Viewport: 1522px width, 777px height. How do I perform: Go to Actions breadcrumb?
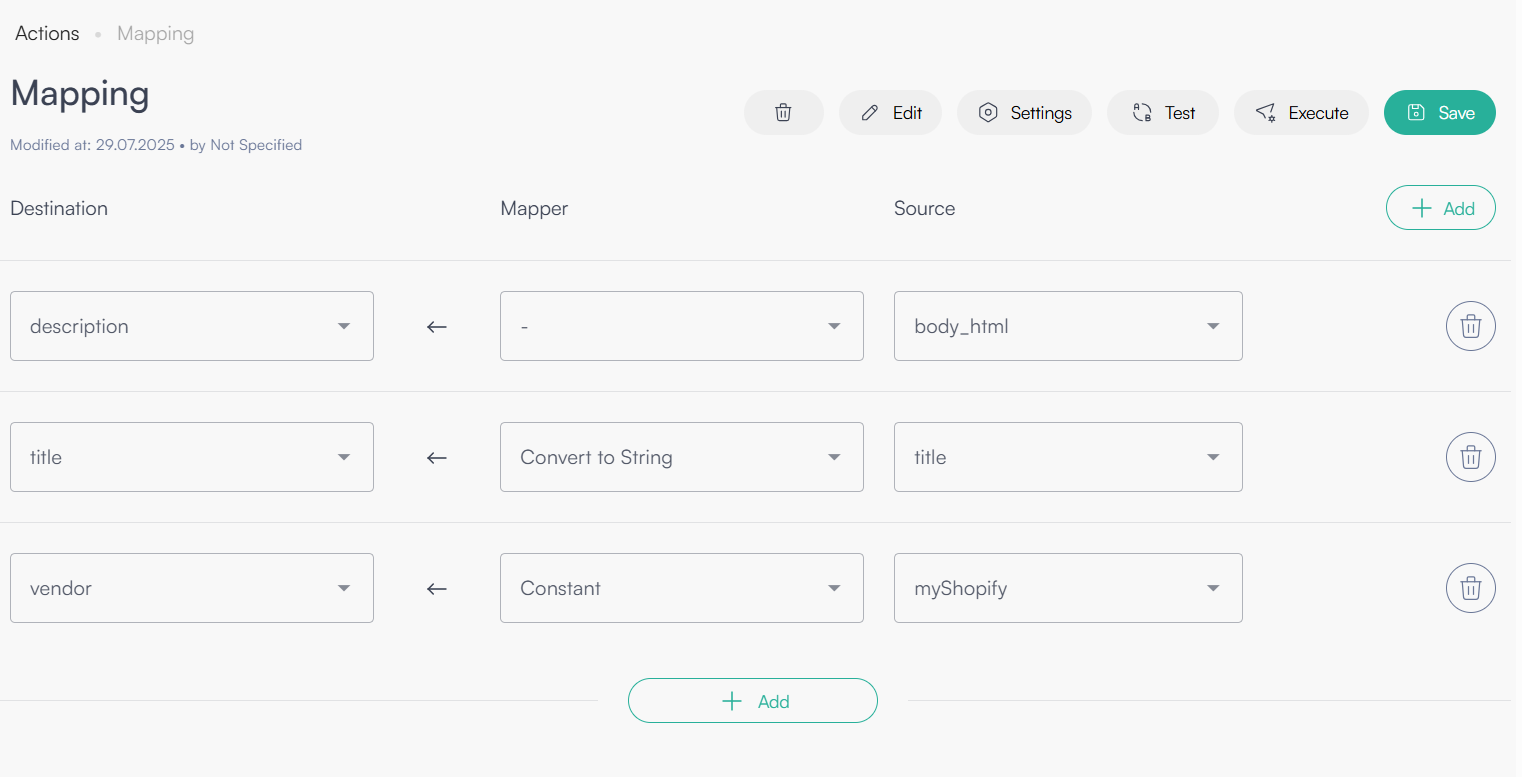click(x=47, y=34)
